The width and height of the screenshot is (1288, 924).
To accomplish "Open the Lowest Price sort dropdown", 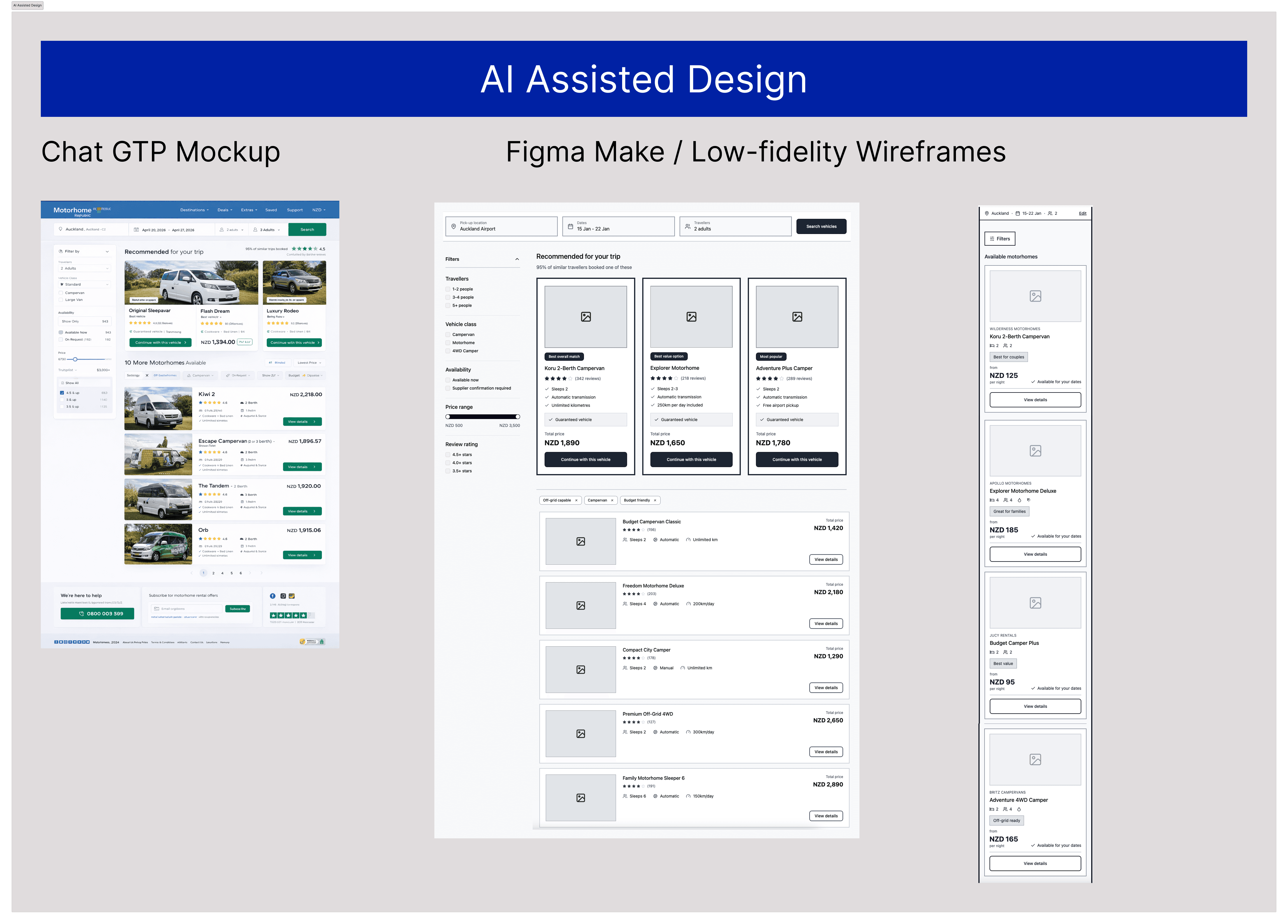I will coord(310,363).
